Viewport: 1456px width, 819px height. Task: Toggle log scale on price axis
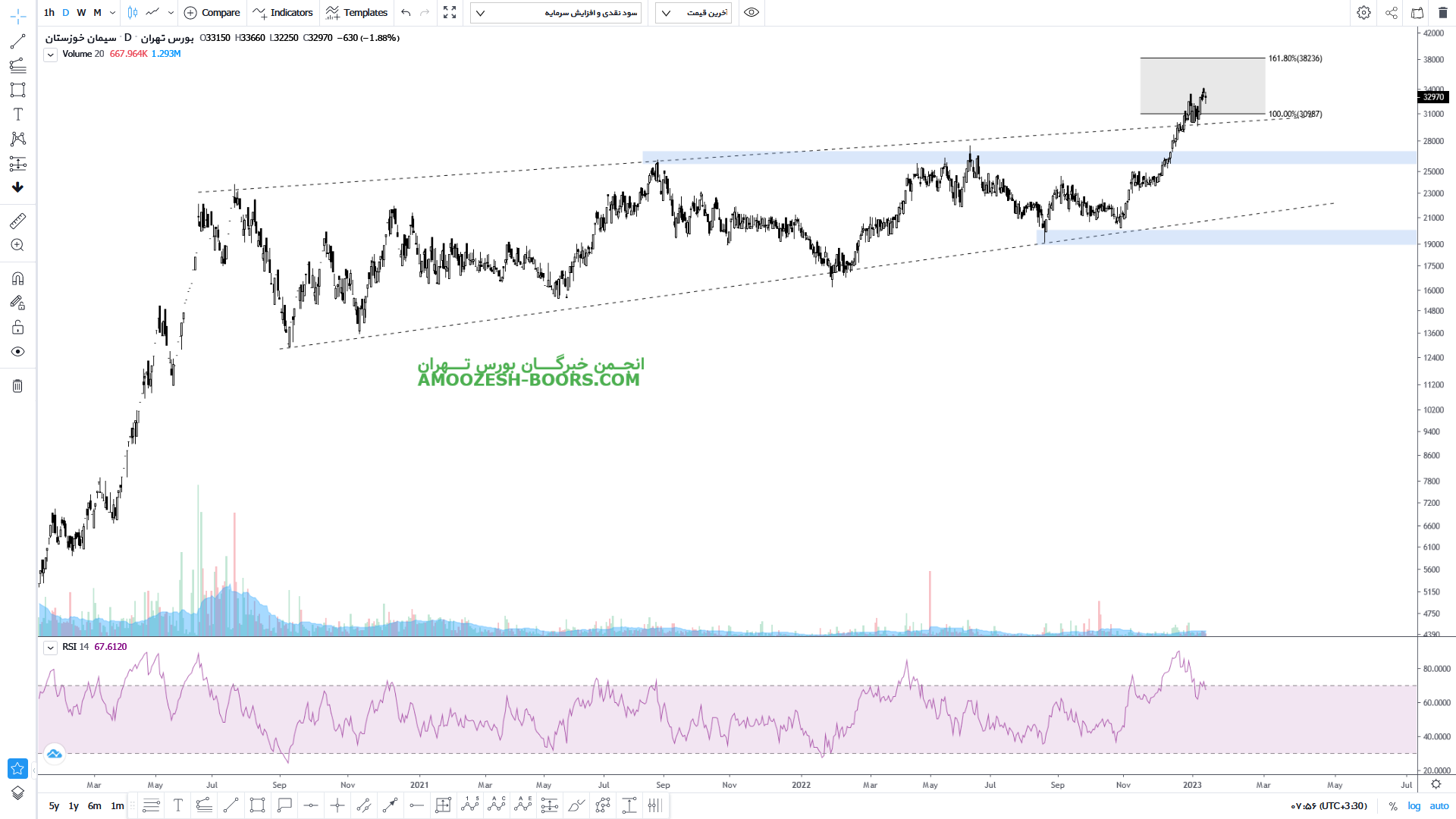pos(1414,806)
